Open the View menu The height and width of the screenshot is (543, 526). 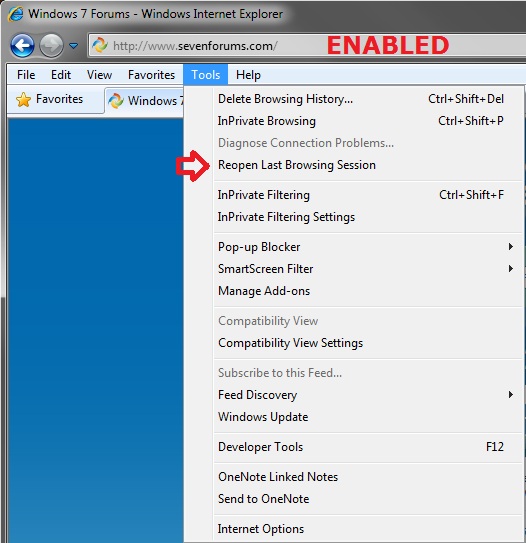tap(99, 75)
